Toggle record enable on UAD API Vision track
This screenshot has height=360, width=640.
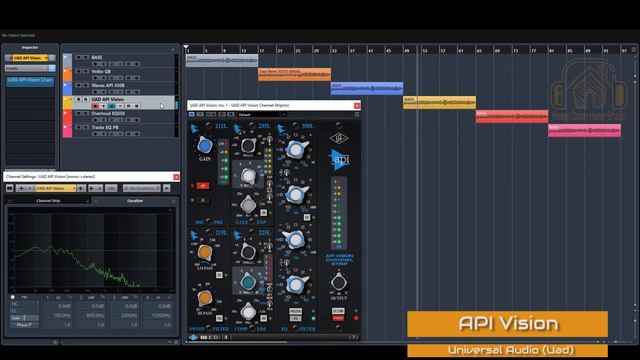coord(96,106)
